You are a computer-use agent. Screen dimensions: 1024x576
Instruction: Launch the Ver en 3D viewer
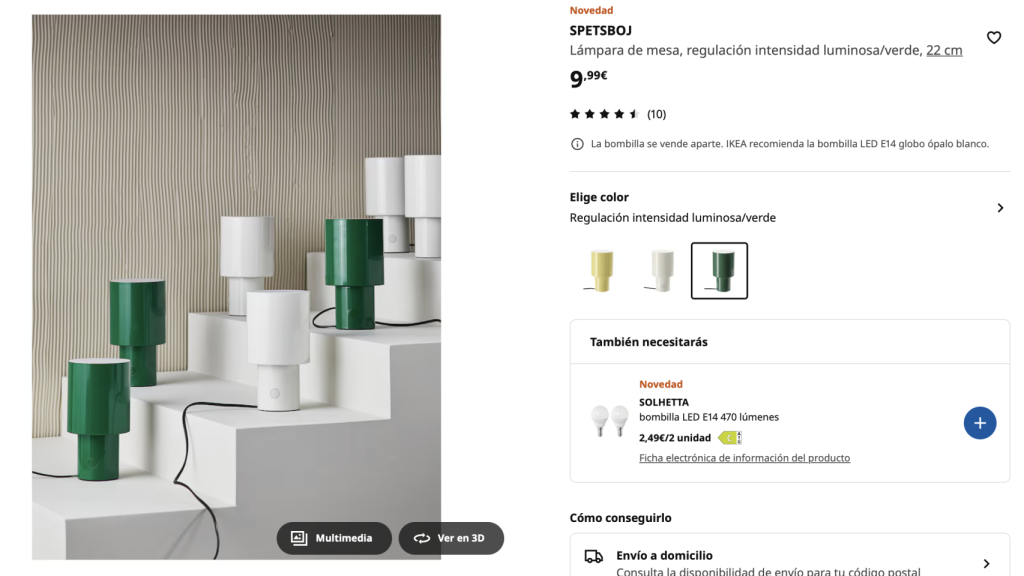(451, 538)
